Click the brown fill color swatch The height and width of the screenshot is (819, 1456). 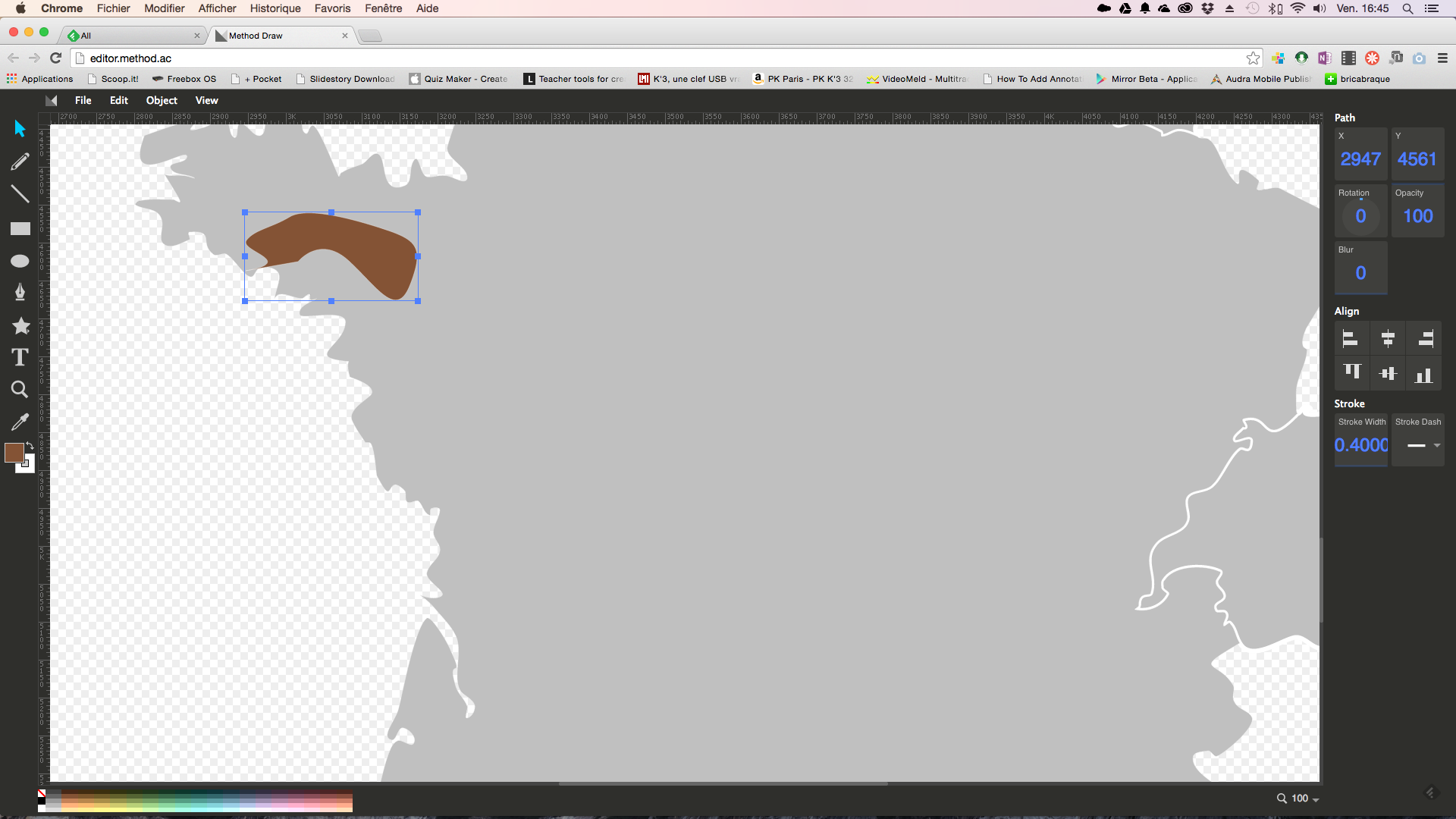pyautogui.click(x=14, y=453)
